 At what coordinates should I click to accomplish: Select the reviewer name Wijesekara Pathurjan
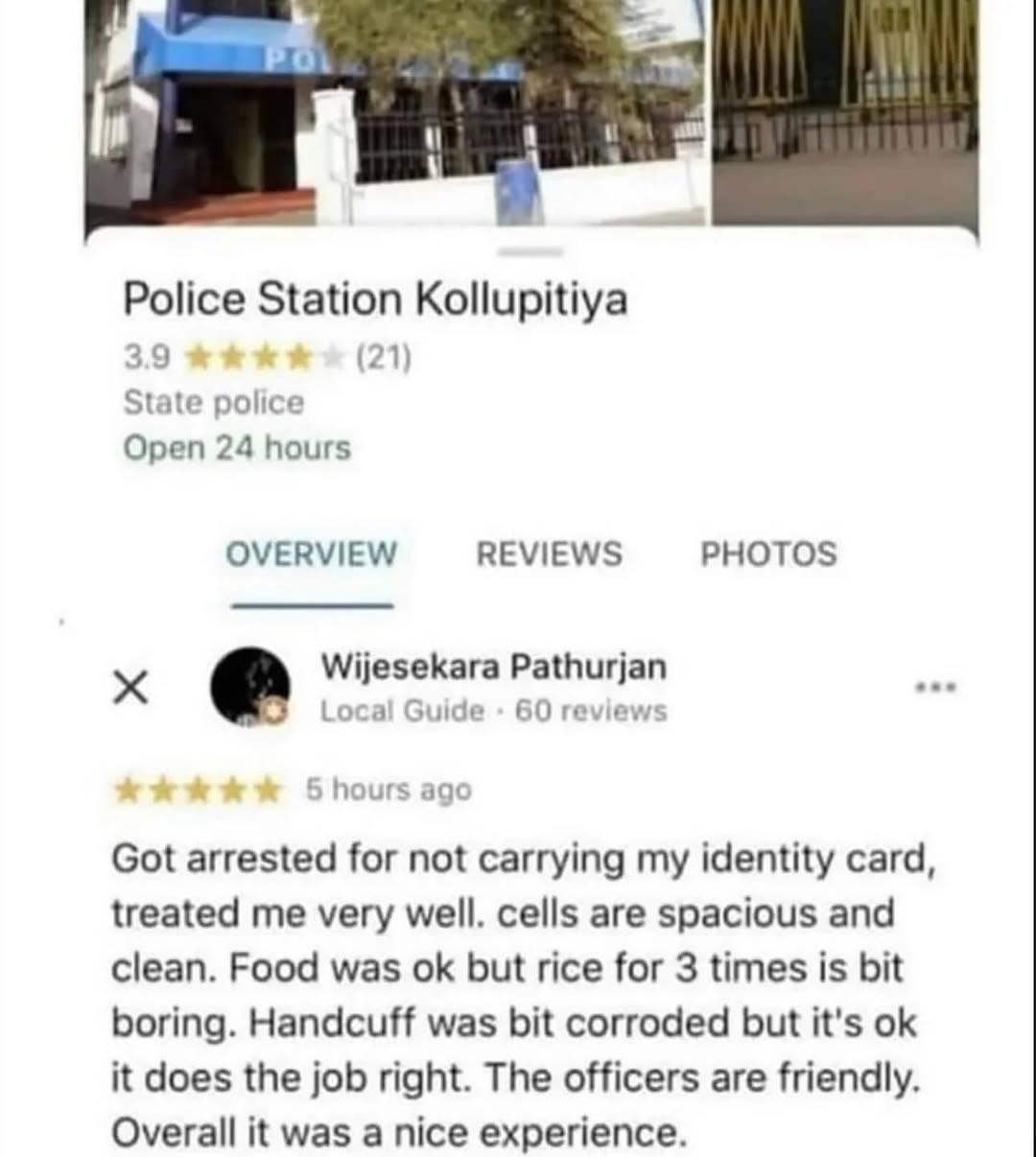(493, 667)
